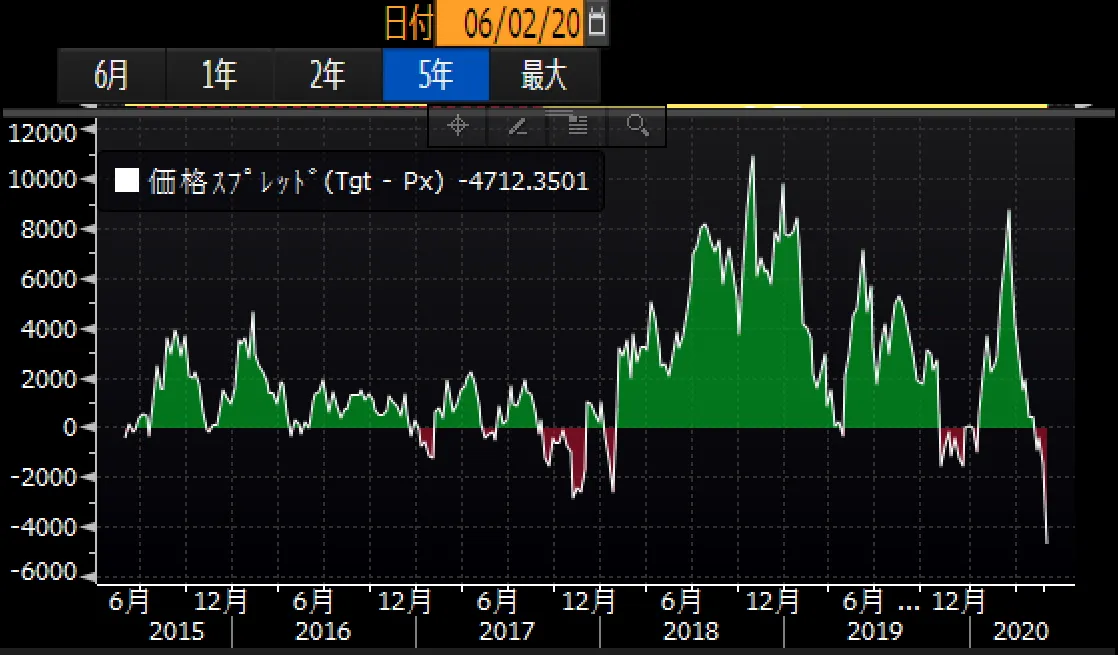This screenshot has height=655, width=1118.
Task: Select the 6月 time range button
Action: (113, 75)
